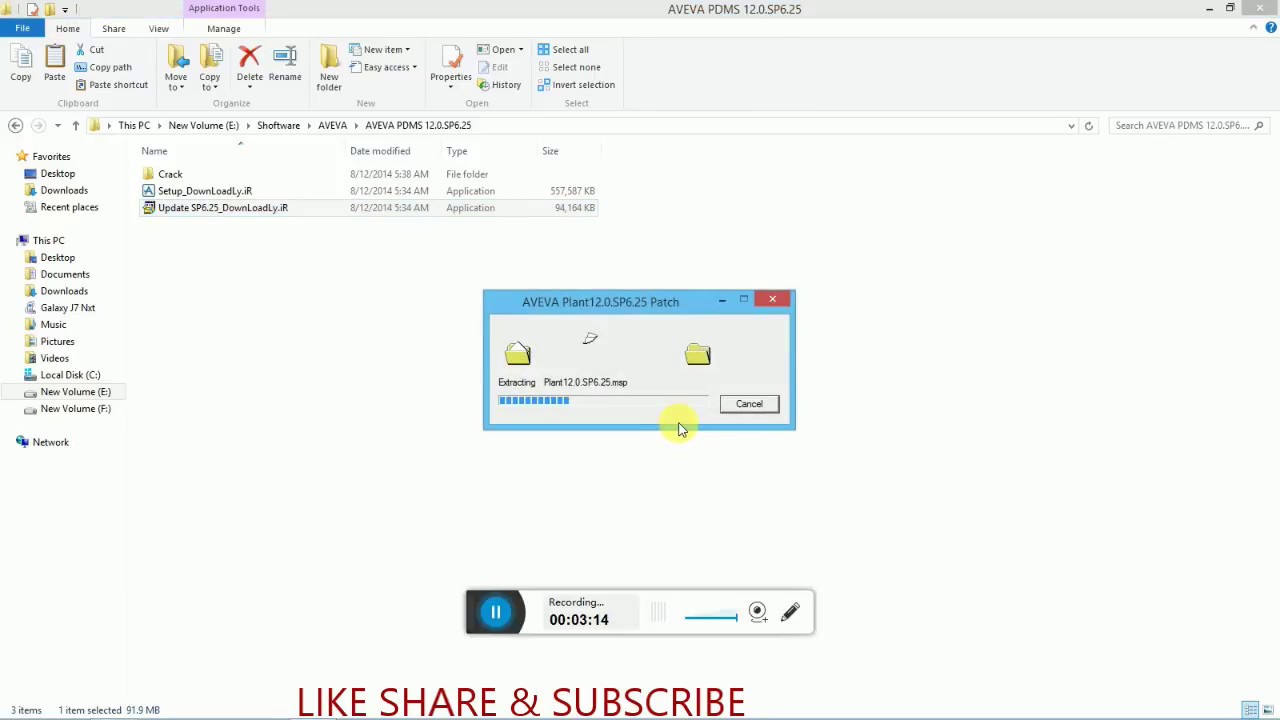Open Recent places in navigation pane

(x=69, y=207)
